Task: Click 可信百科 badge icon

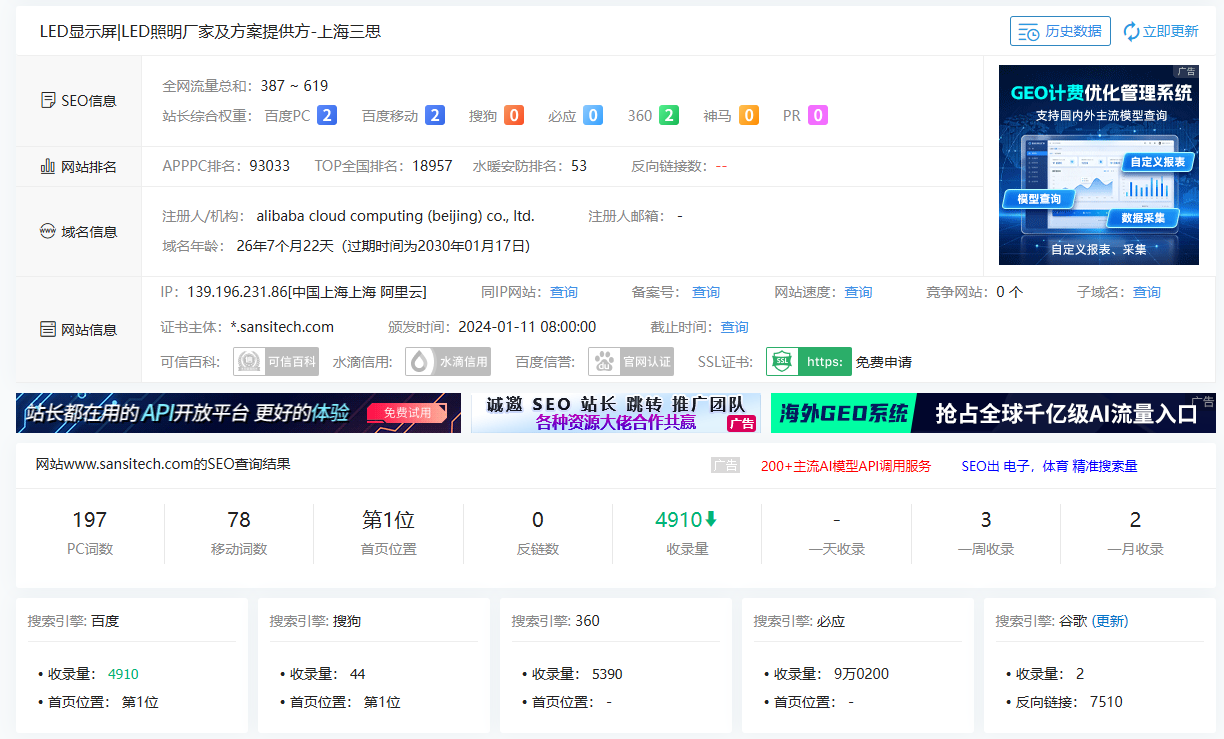Action: pos(276,361)
